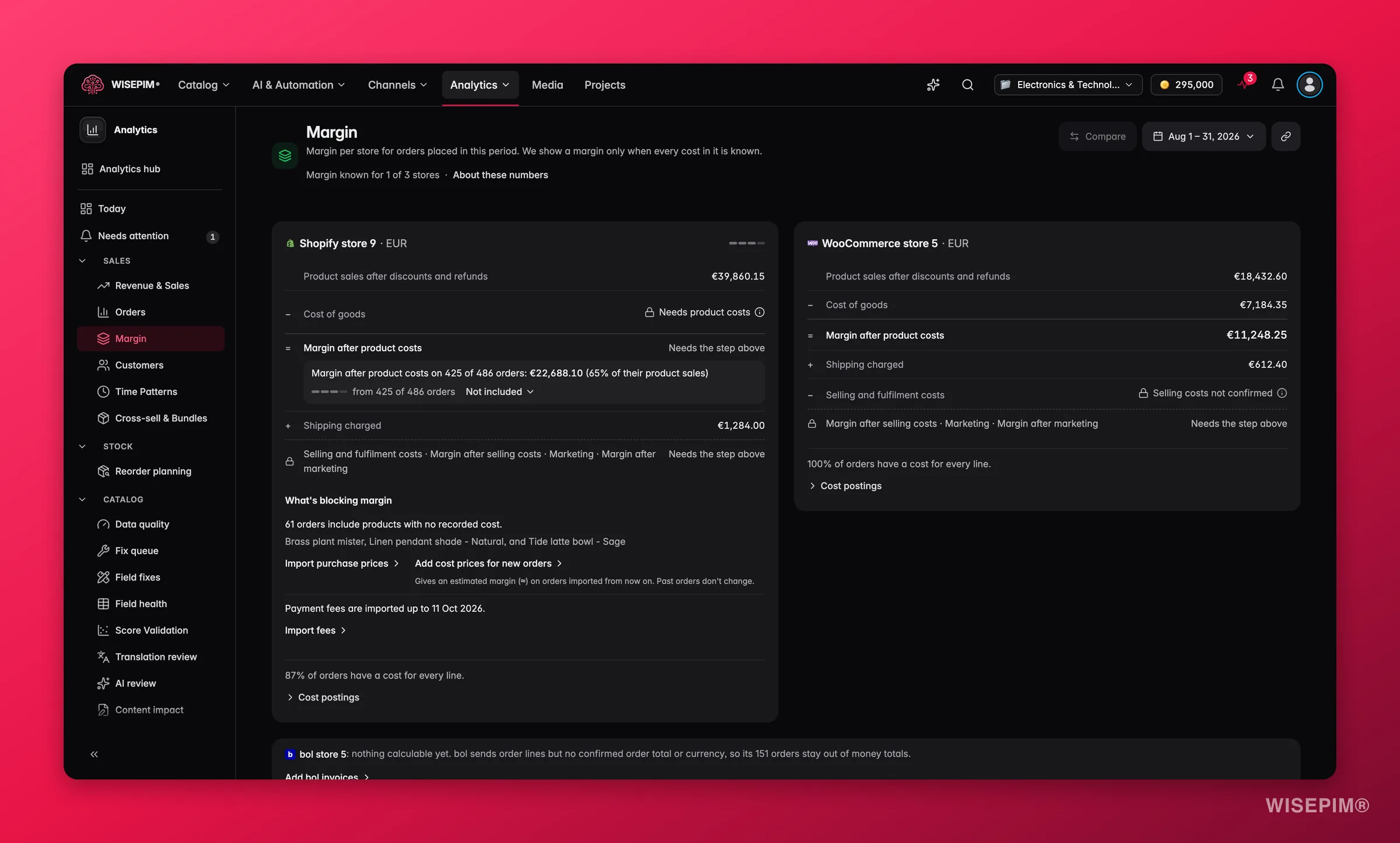Viewport: 1400px width, 843px height.
Task: Expand Cost postings under Shopify store 9
Action: tap(323, 698)
